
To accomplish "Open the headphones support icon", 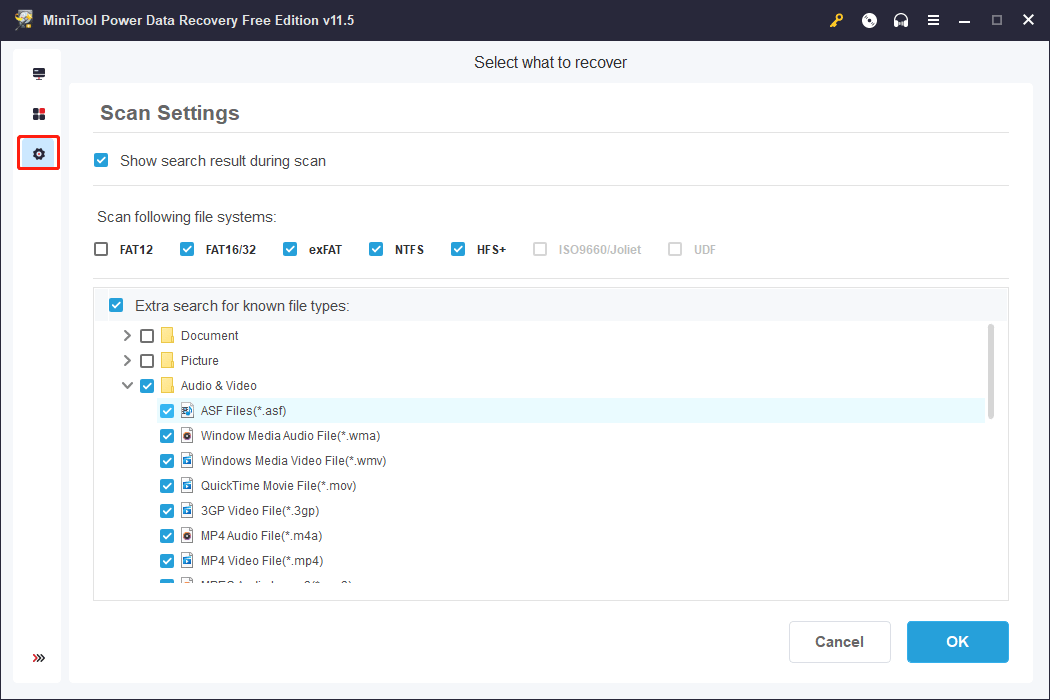I will coord(901,20).
